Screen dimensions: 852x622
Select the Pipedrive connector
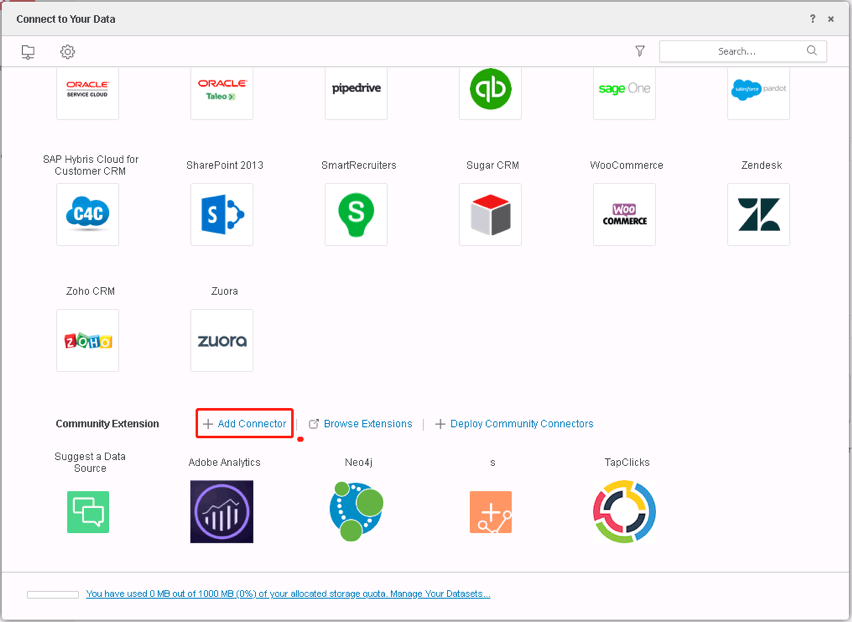(x=356, y=89)
